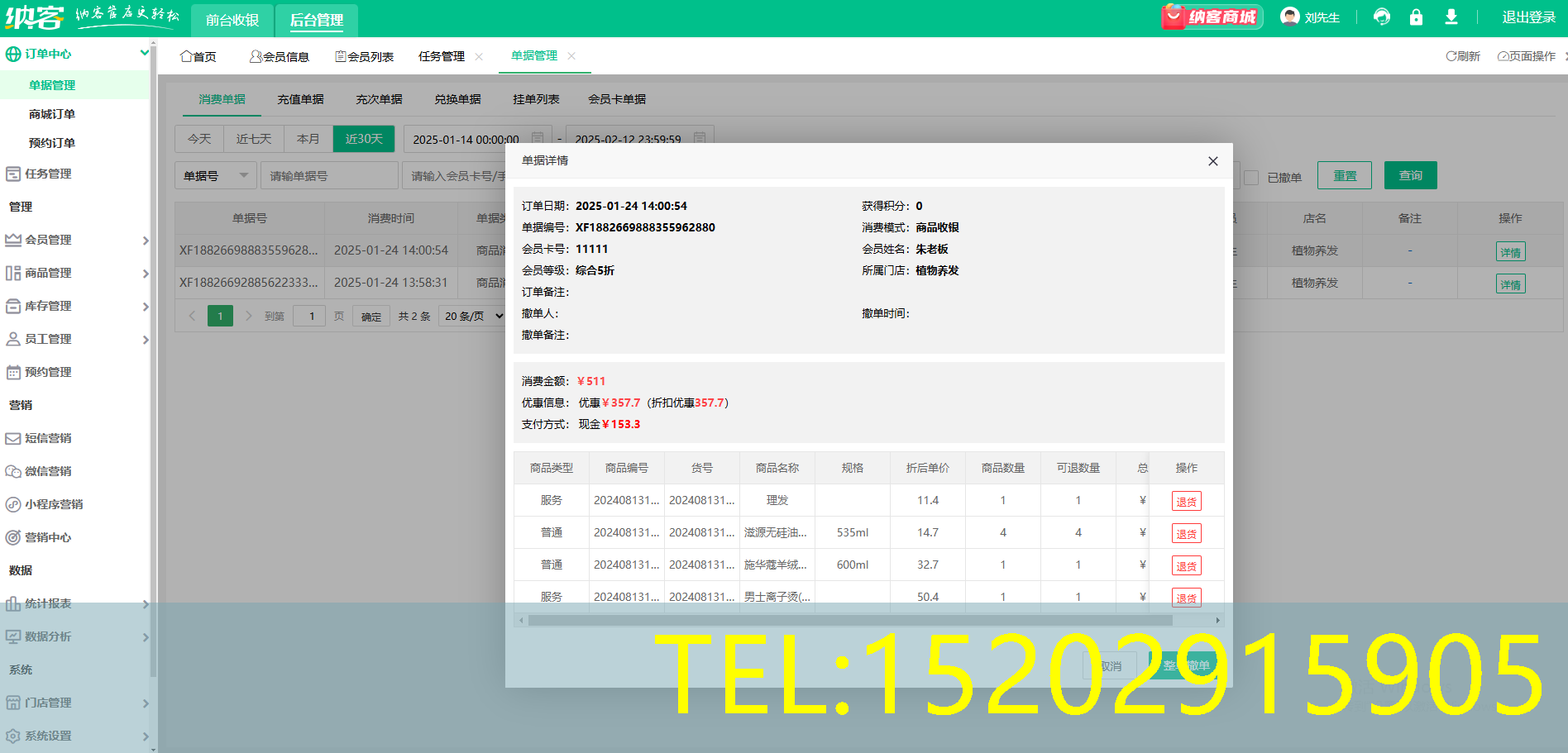Click the horizontal scrollbar in product table
Screen dimensions: 1568x753
(x=850, y=620)
